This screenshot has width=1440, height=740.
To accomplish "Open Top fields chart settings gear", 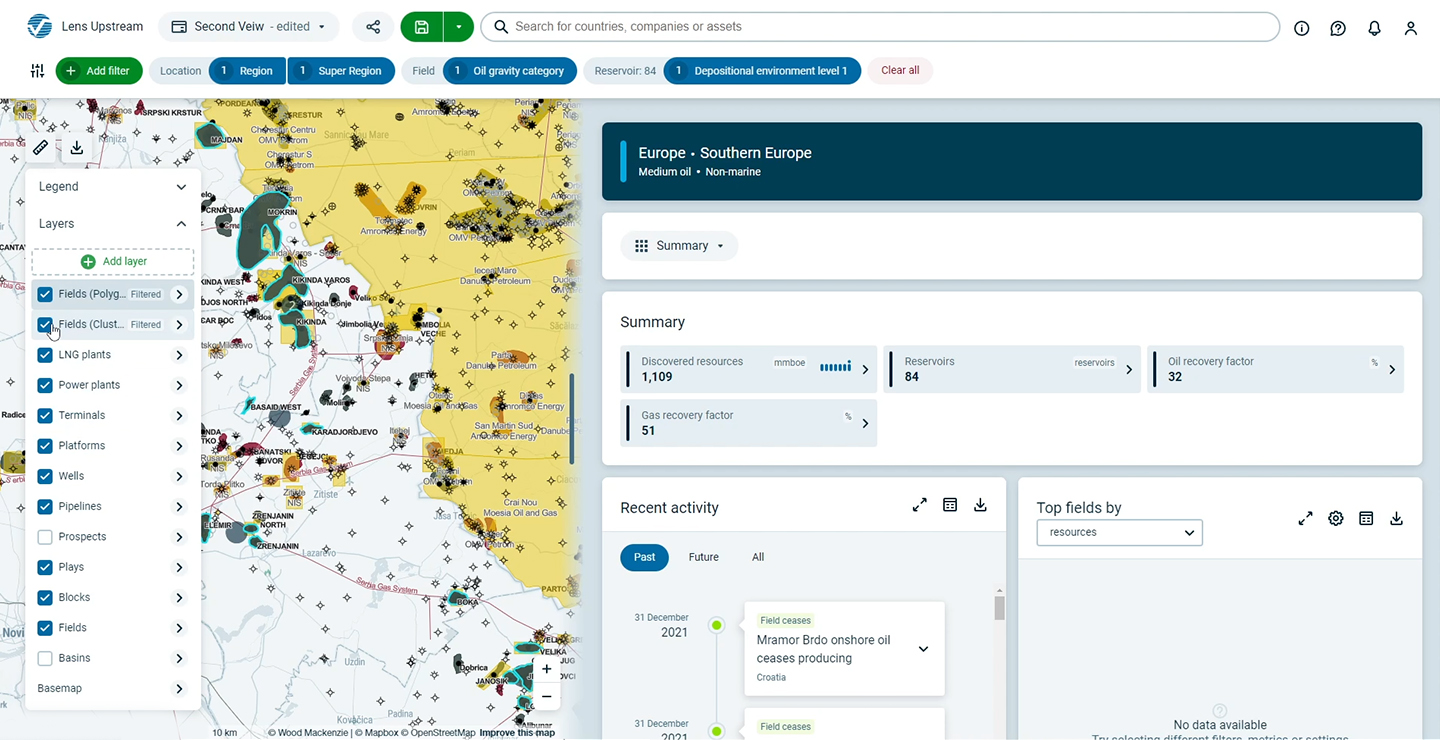I will (x=1336, y=518).
